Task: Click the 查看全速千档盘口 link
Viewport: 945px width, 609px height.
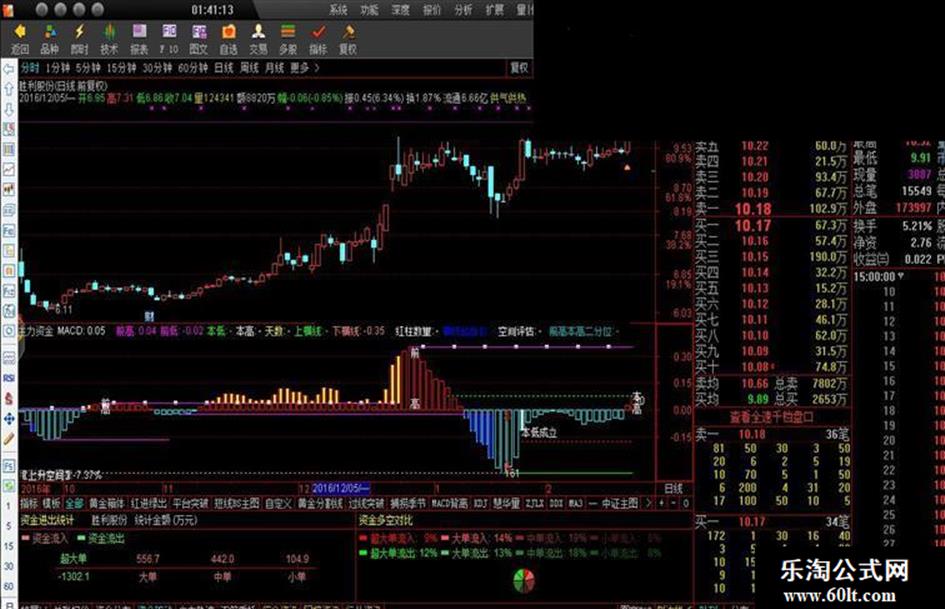Action: (x=772, y=417)
